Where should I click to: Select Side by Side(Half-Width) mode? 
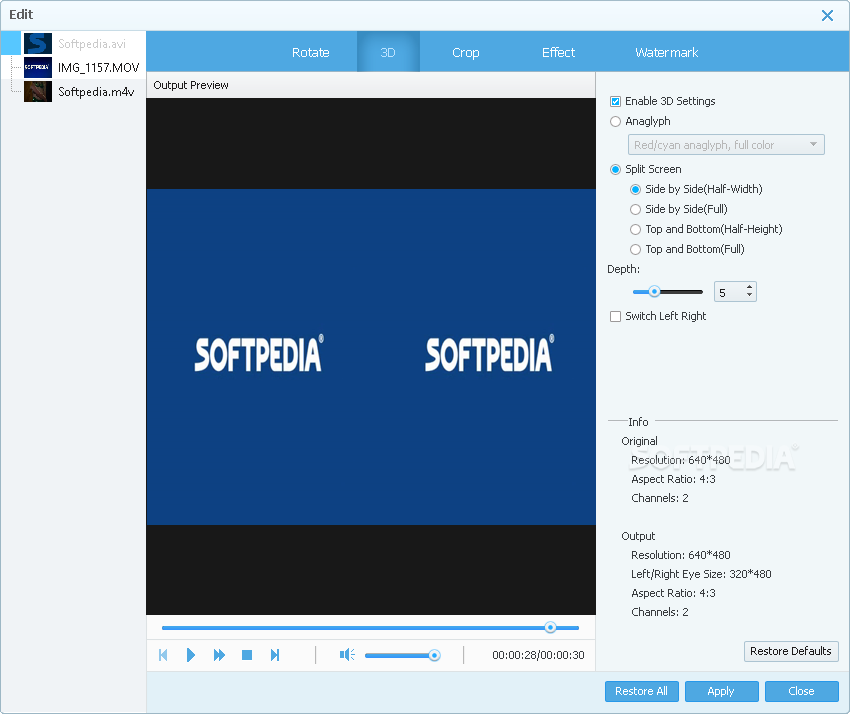635,190
